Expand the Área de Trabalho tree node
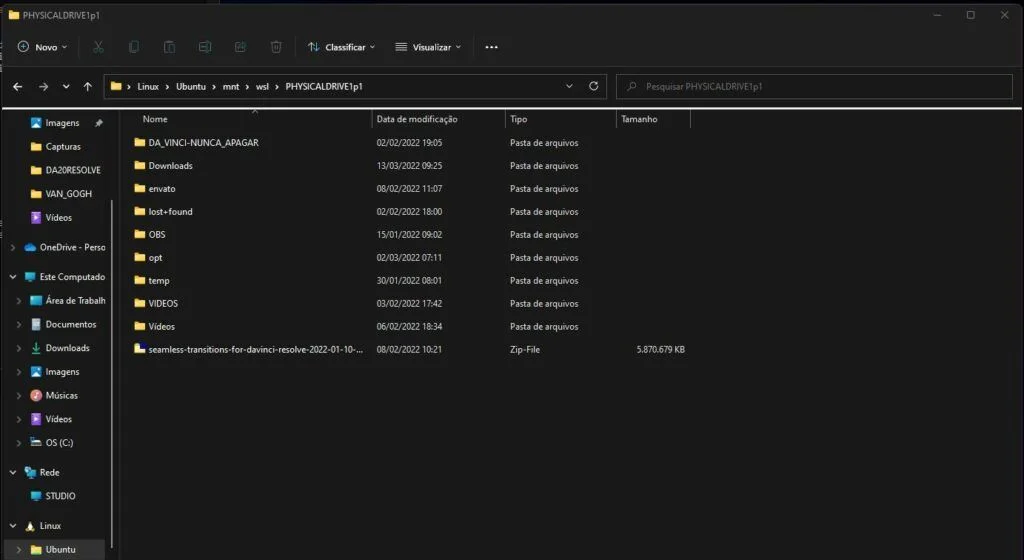The height and width of the screenshot is (560, 1024). pos(19,301)
